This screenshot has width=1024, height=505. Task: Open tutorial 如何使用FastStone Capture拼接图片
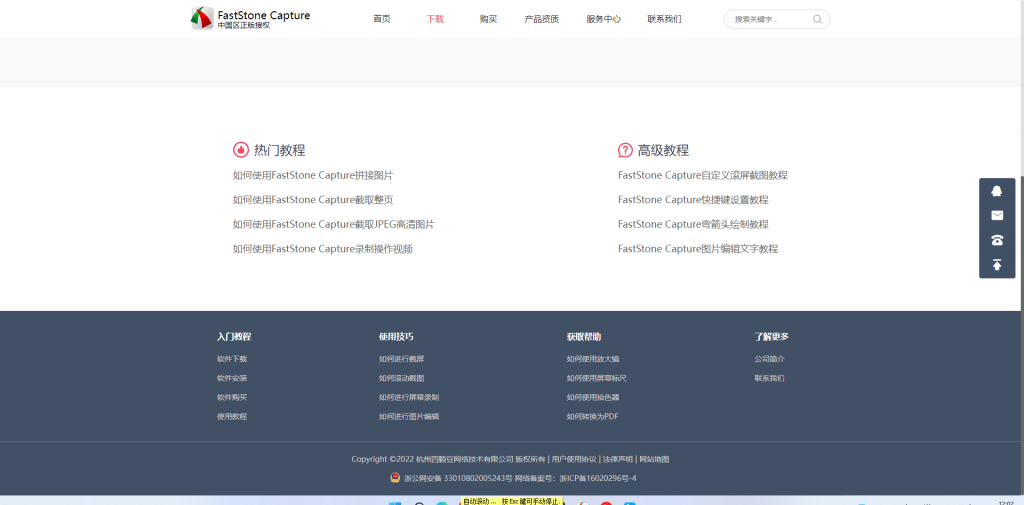(x=313, y=175)
